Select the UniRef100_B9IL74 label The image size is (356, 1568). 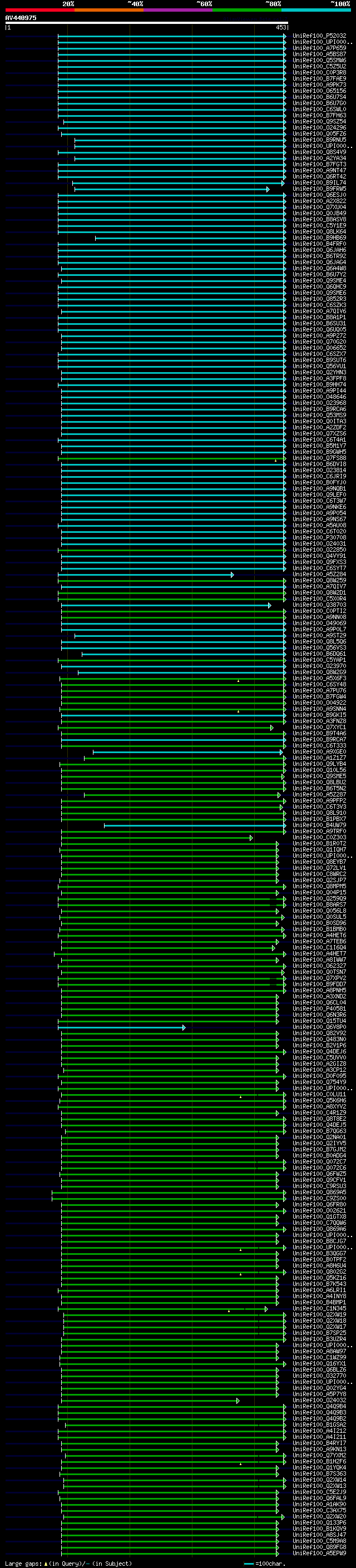(319, 182)
